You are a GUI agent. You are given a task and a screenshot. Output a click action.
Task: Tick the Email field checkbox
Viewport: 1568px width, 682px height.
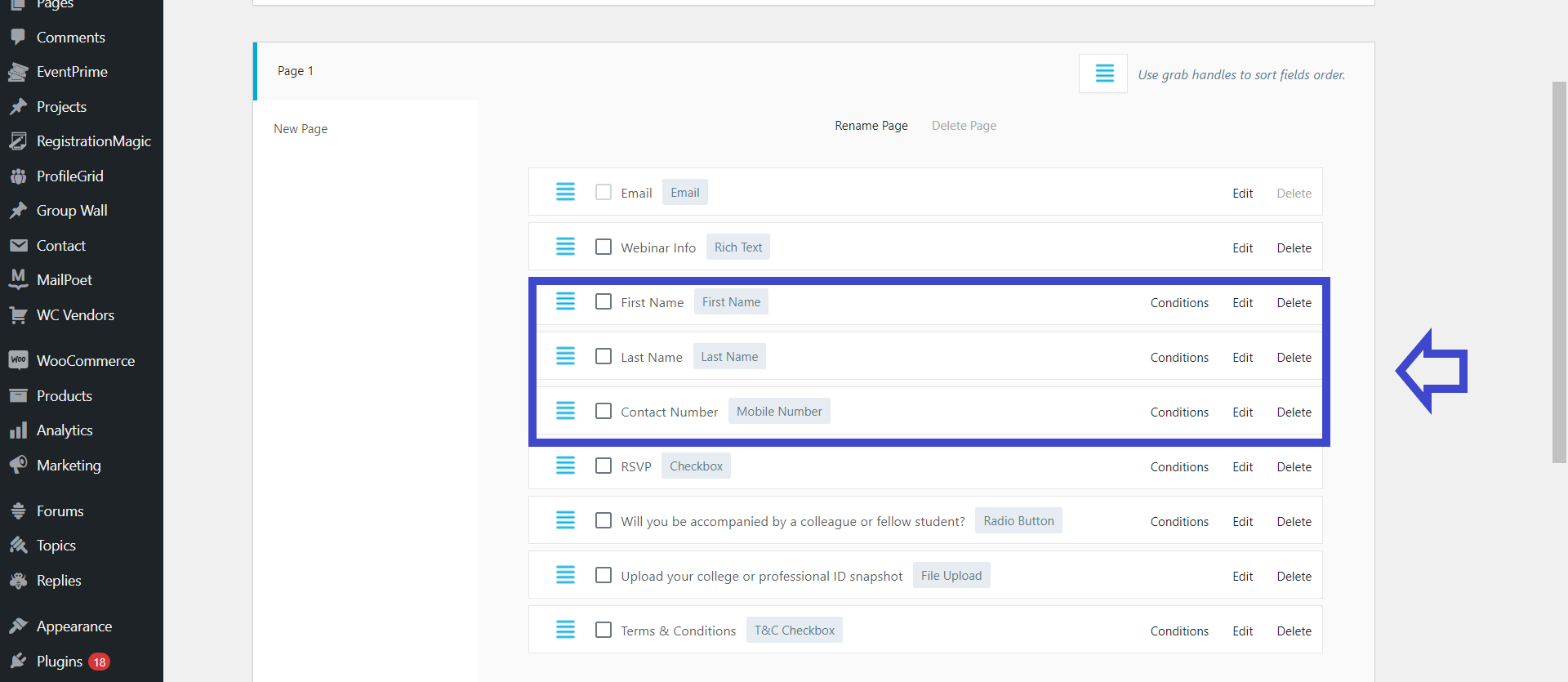click(x=604, y=192)
